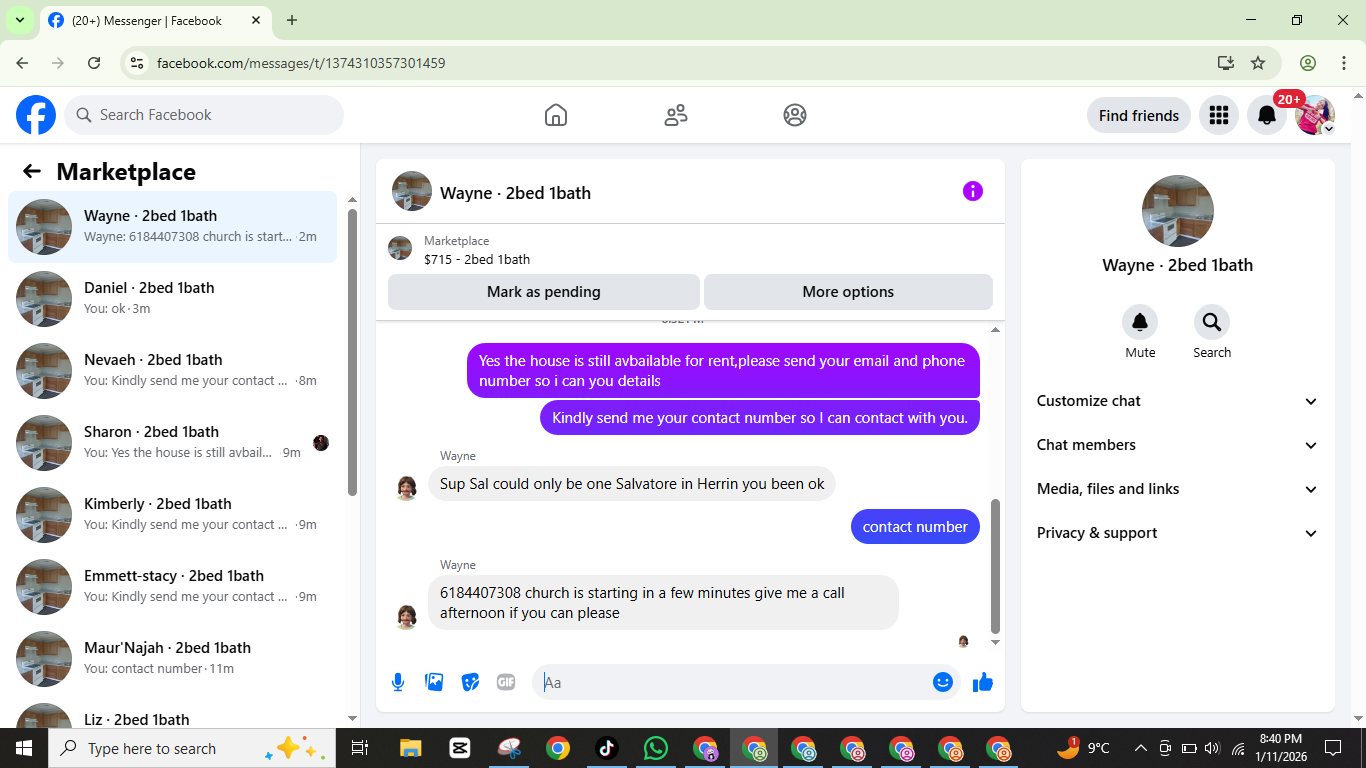Open the account profile picture menu
This screenshot has width=1366, height=768.
point(1315,115)
